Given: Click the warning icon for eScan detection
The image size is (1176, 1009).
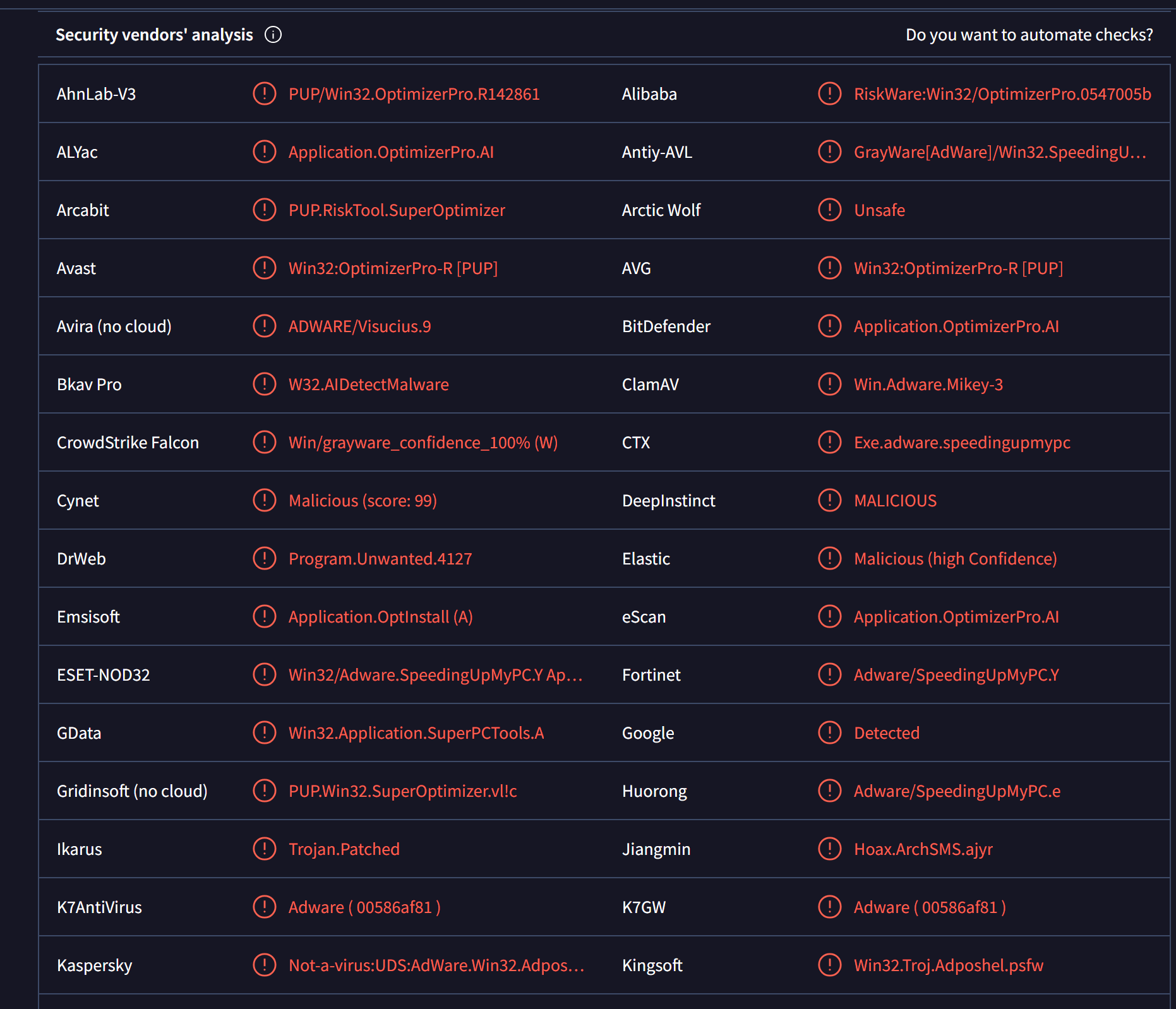Looking at the screenshot, I should [830, 616].
